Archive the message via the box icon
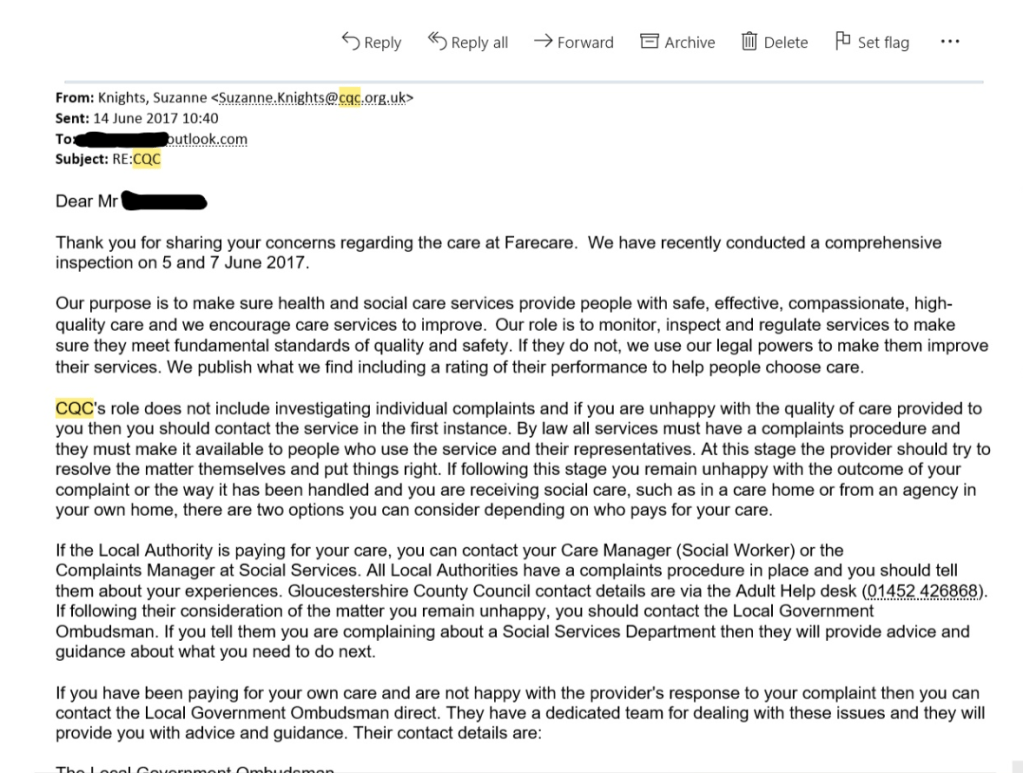This screenshot has width=1023, height=773. [x=650, y=41]
